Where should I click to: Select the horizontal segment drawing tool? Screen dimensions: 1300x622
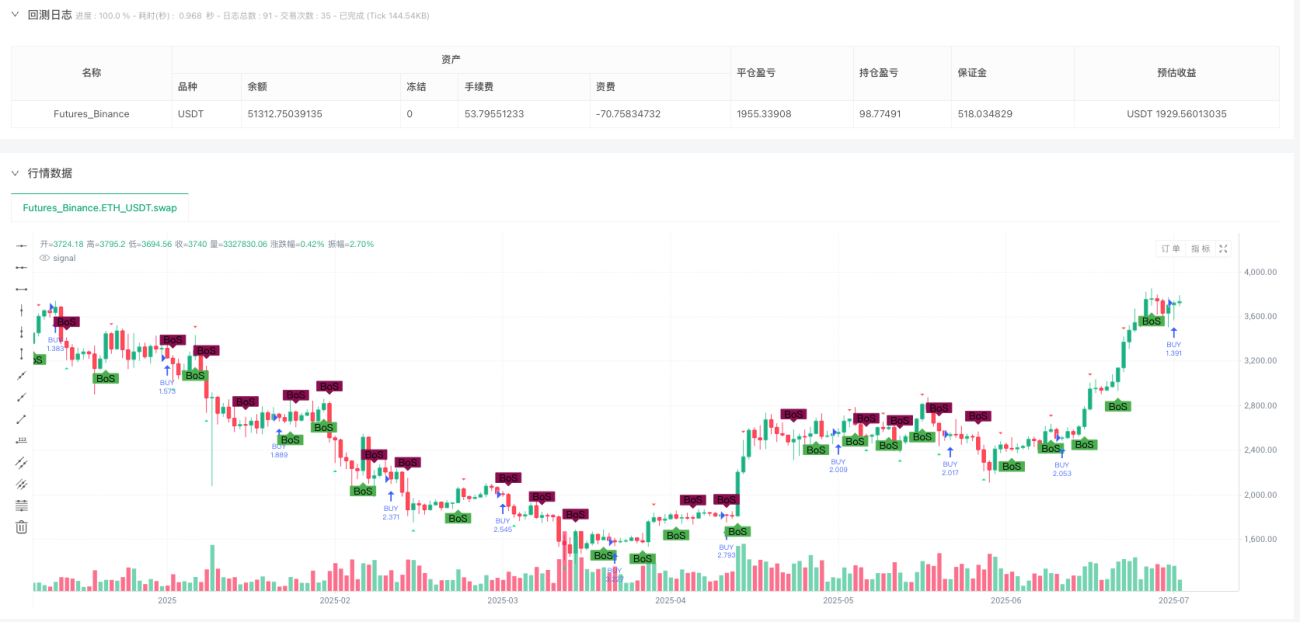pos(21,289)
